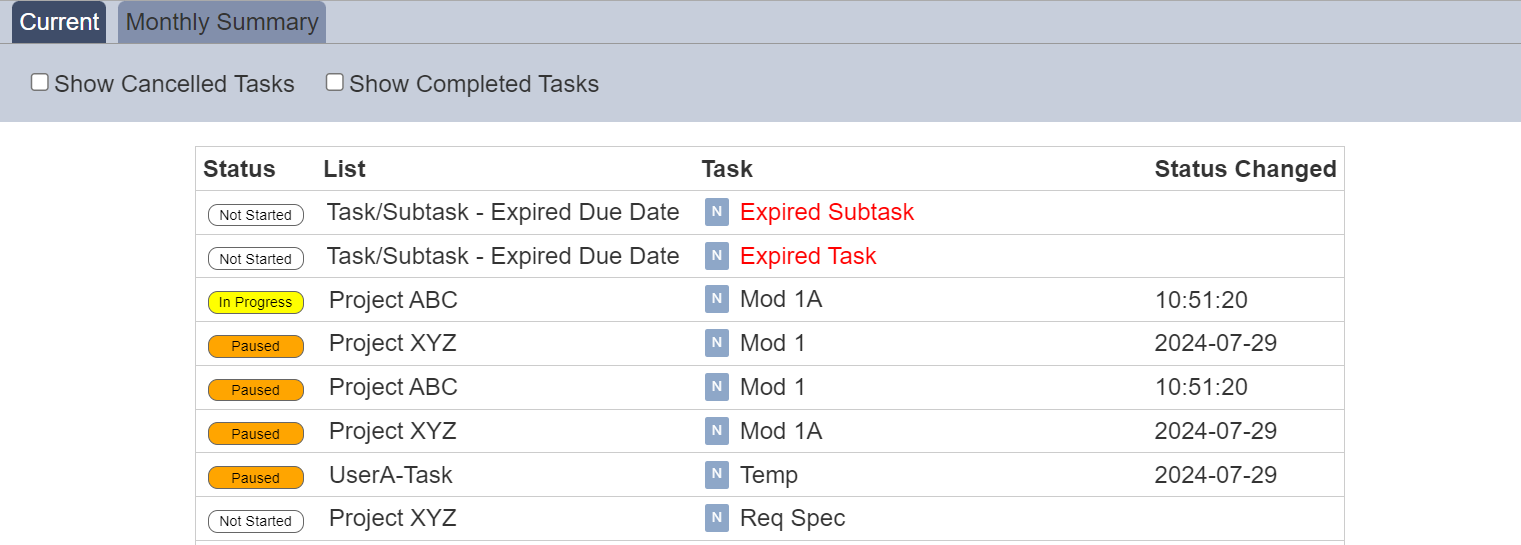Click N icon next to Project ABC Mod 1A
Viewport: 1521px width, 545px height.
(x=716, y=299)
